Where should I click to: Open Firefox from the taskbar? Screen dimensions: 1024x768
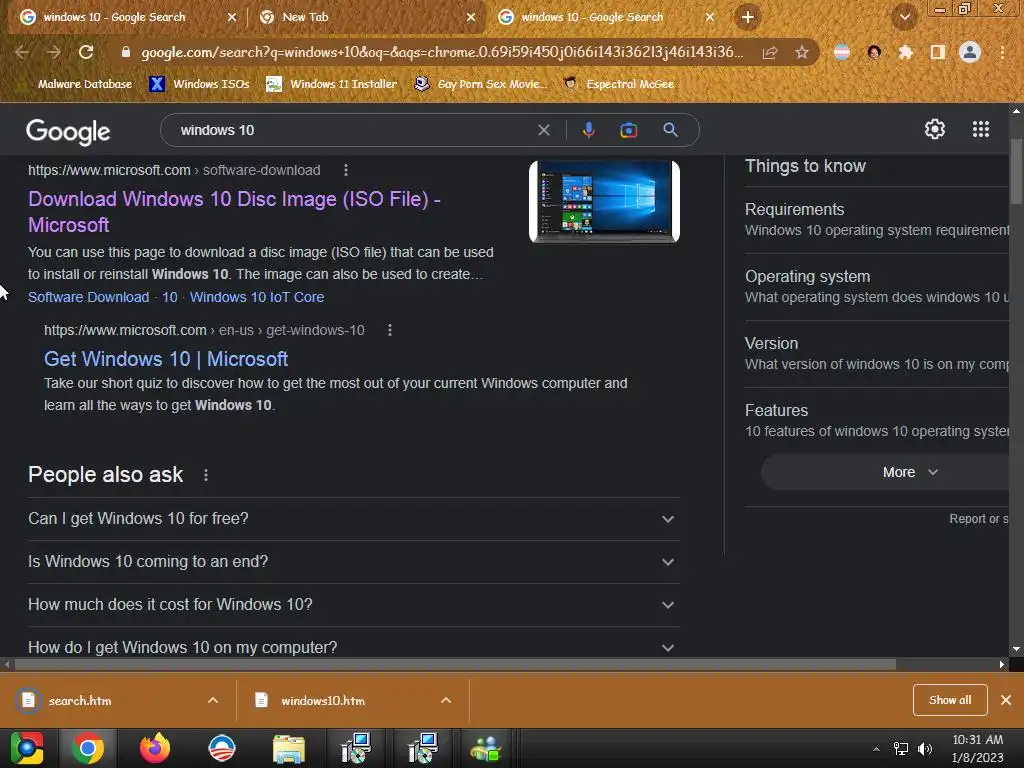(155, 748)
